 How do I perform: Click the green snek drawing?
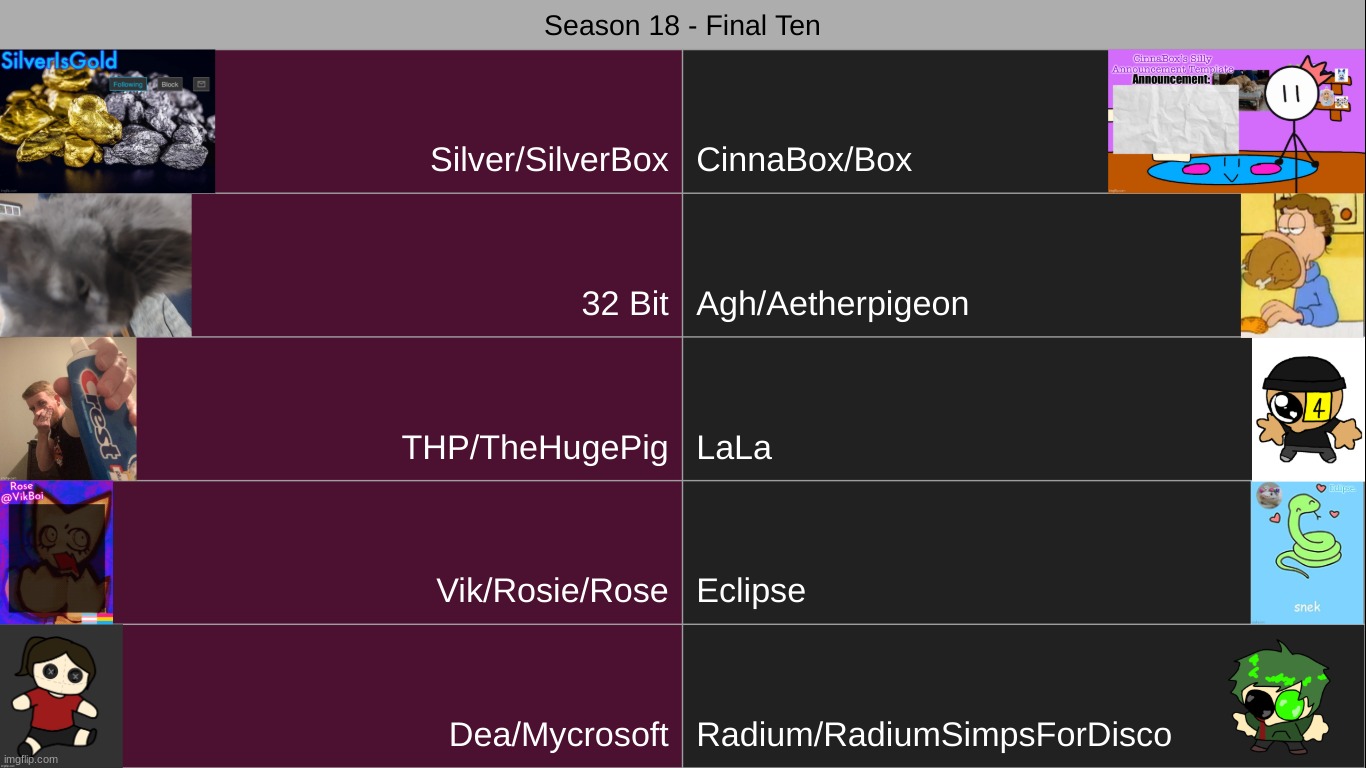coord(1307,552)
